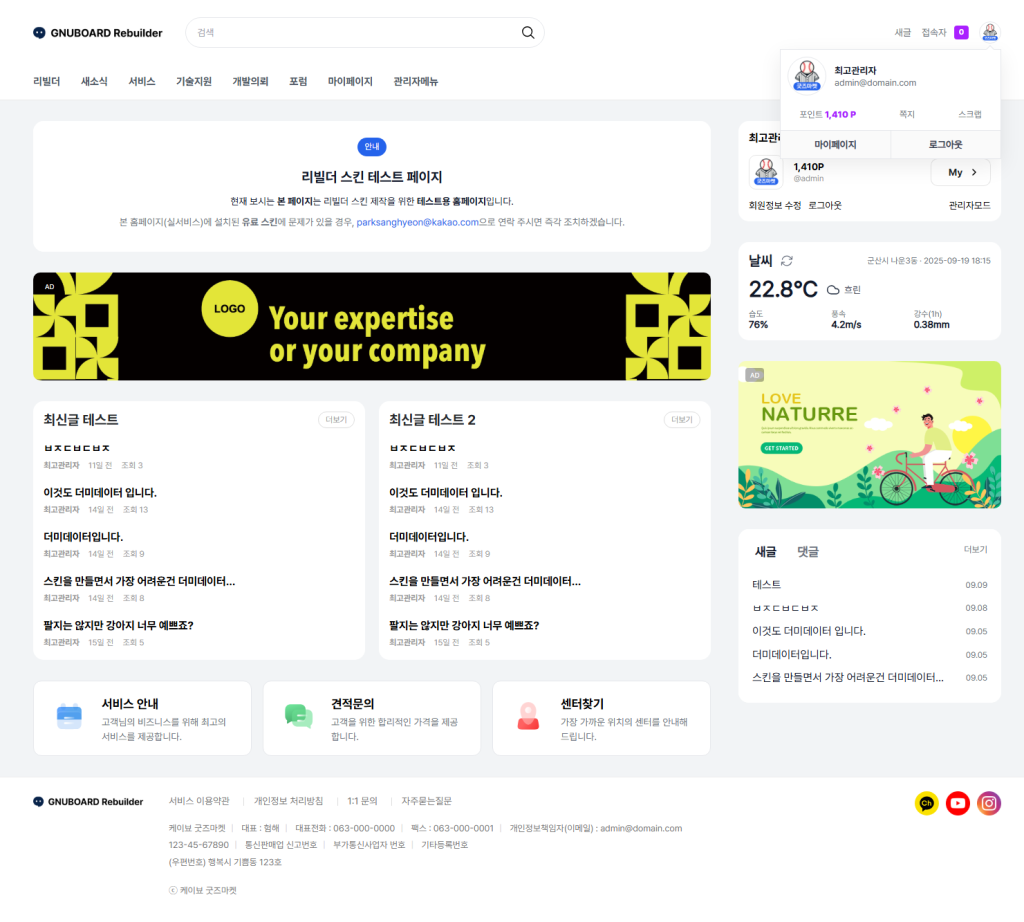The width and height of the screenshot is (1024, 922).
Task: Click the LOVE NATURRE ad banner
Action: click(x=869, y=435)
